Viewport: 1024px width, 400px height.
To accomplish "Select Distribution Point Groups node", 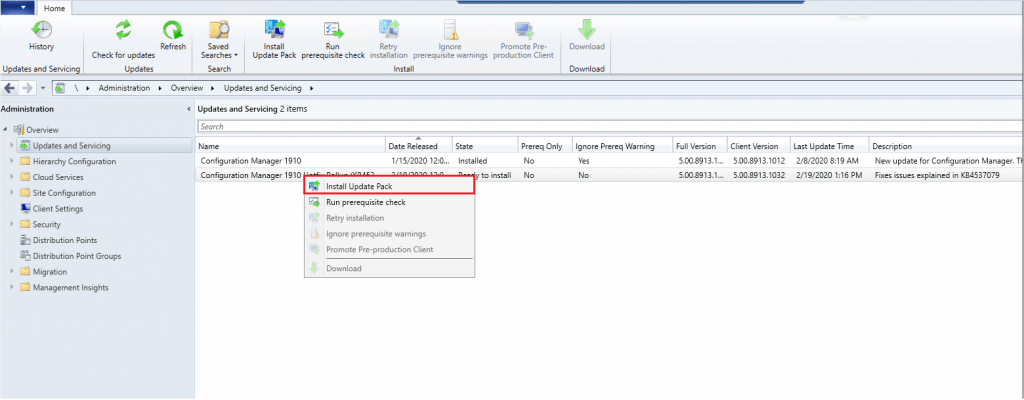I will coord(76,256).
